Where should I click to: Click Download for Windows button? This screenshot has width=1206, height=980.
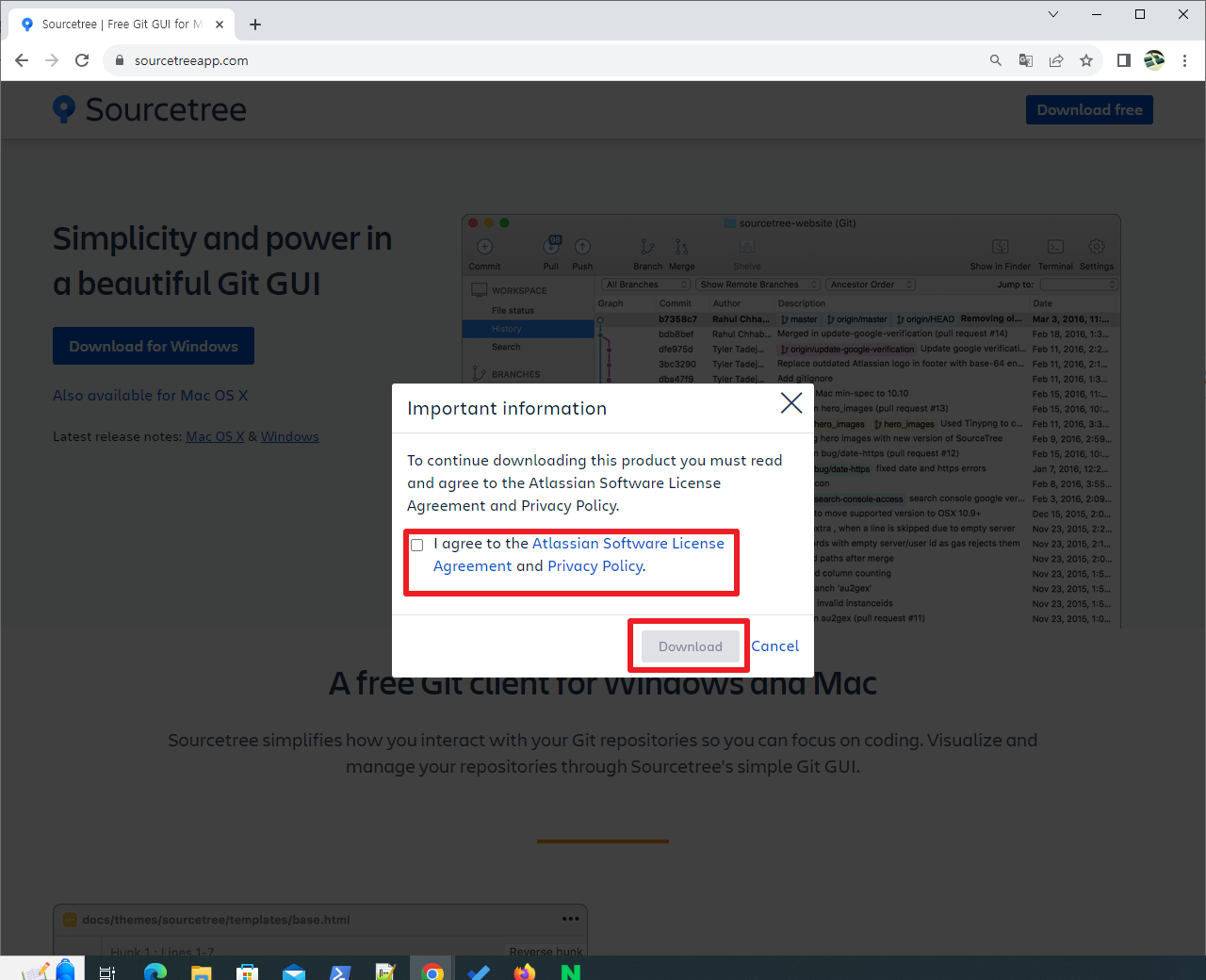click(154, 346)
